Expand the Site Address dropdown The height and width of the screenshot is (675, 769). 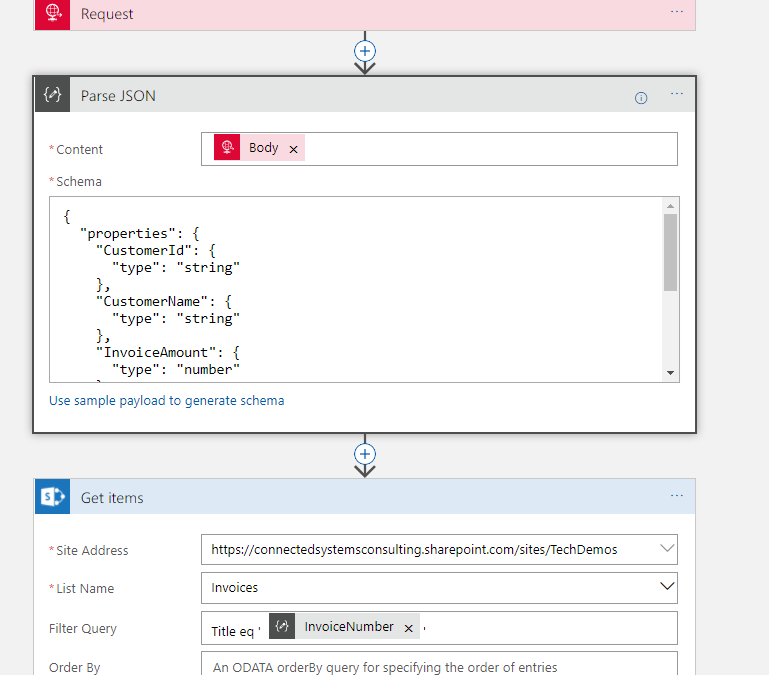point(666,548)
